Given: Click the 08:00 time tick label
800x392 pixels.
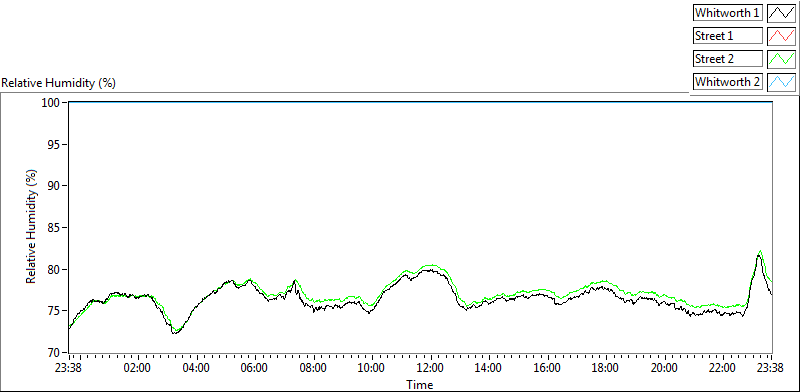Looking at the screenshot, I should pyautogui.click(x=313, y=368).
